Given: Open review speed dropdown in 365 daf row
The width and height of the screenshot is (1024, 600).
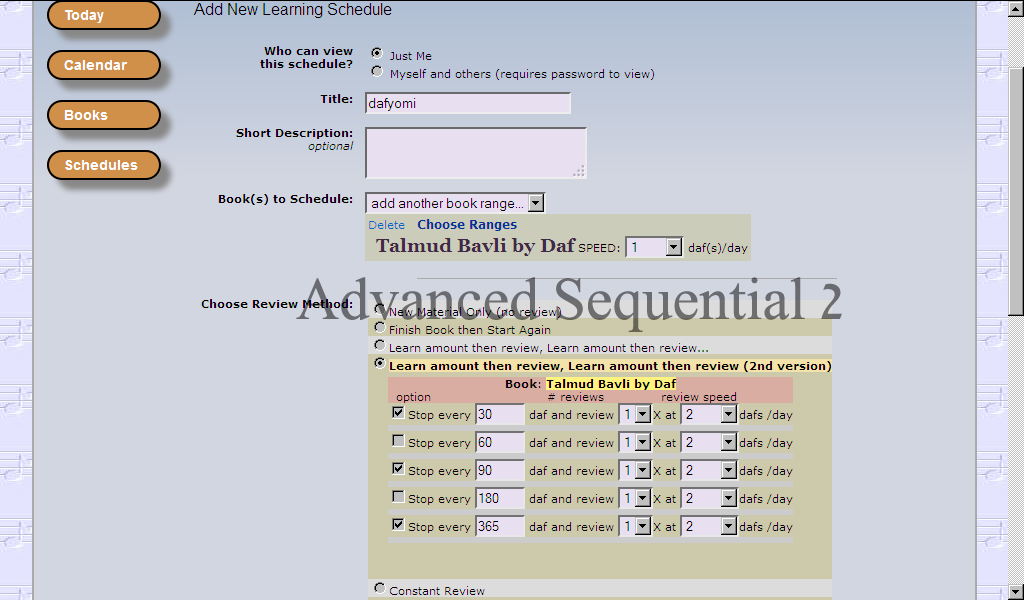Looking at the screenshot, I should [708, 526].
